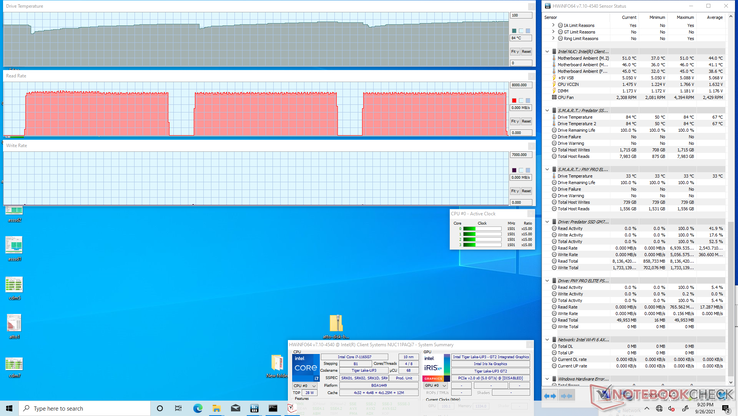Open the notification center icon

coord(729,408)
